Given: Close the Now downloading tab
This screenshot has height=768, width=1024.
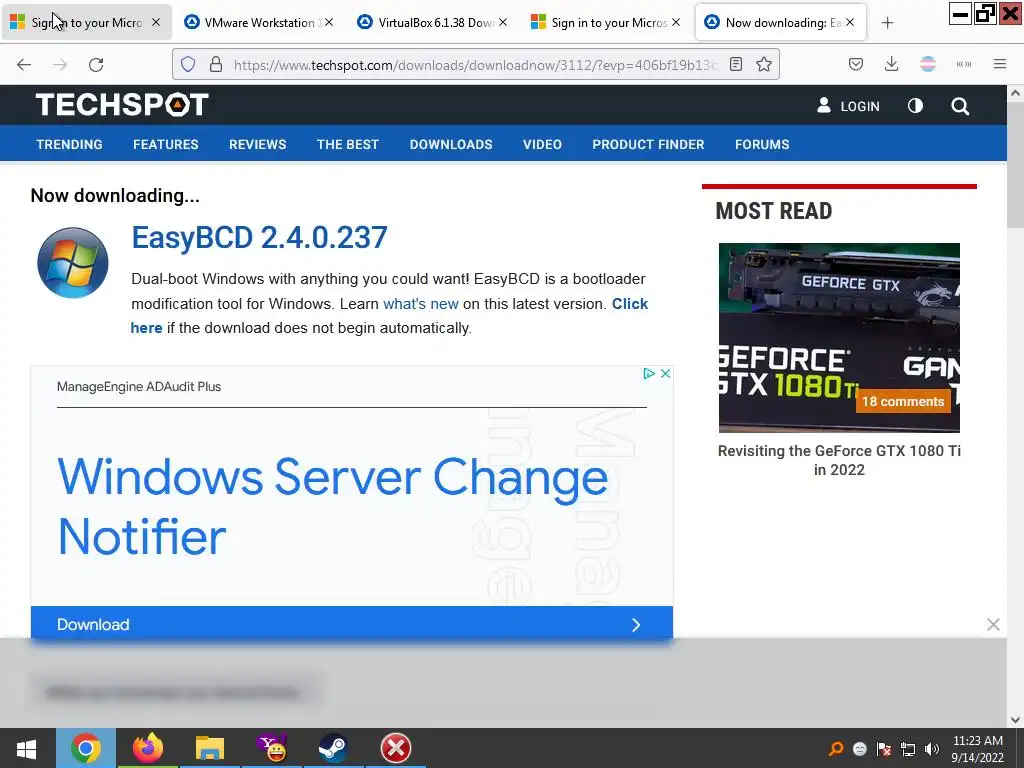Looking at the screenshot, I should pos(850,22).
